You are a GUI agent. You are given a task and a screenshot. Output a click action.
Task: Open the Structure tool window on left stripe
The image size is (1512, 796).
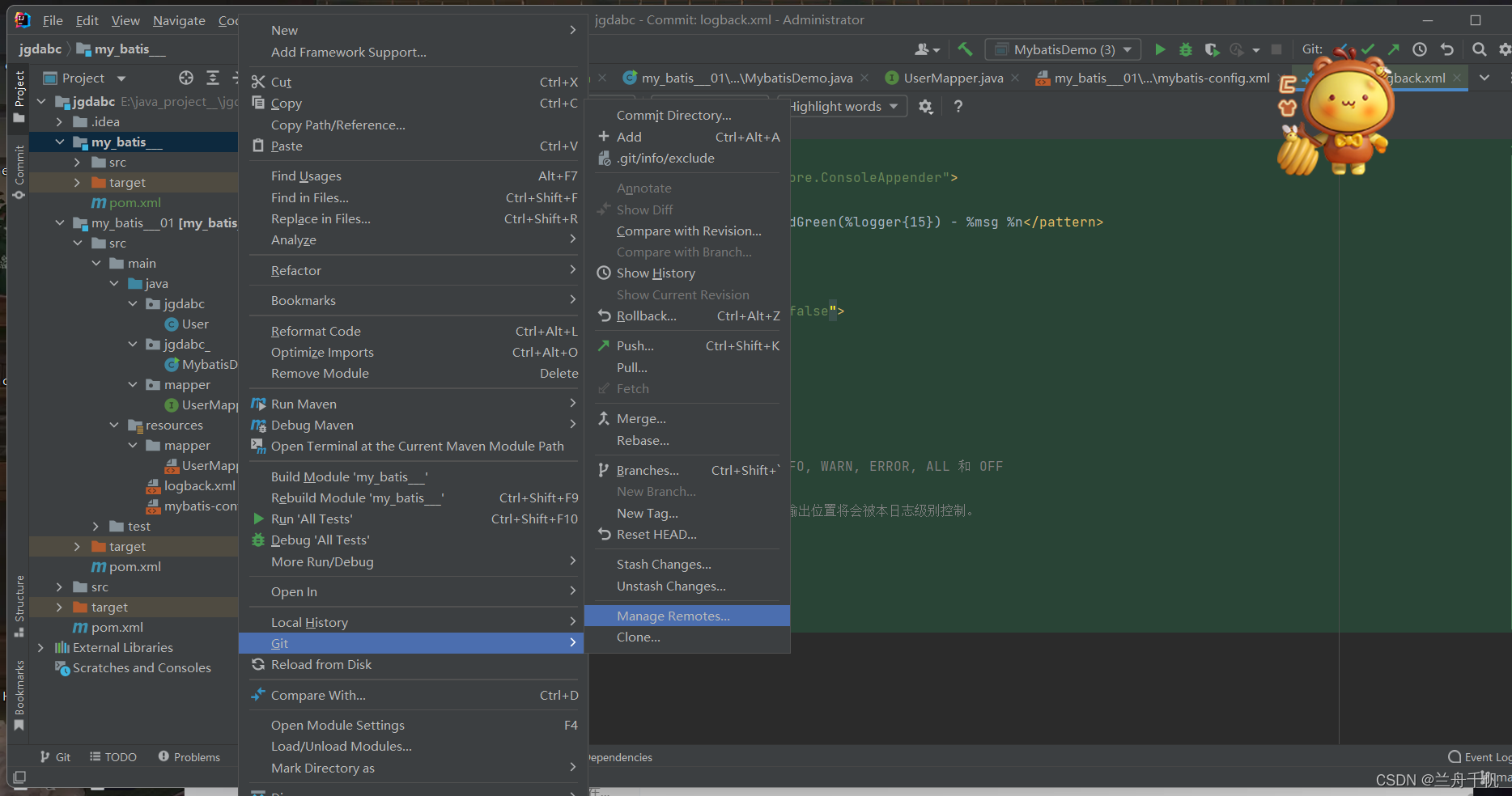coord(19,606)
